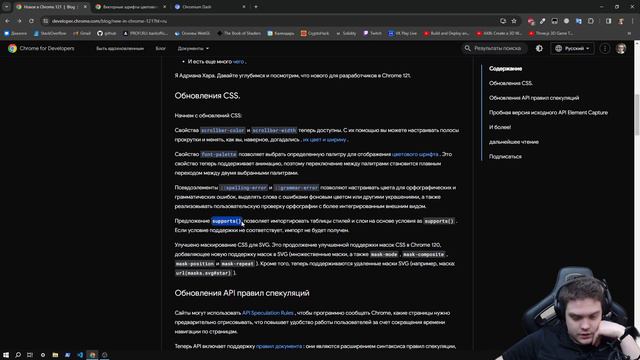
Task: Open the github bookmark
Action: pos(107,33)
